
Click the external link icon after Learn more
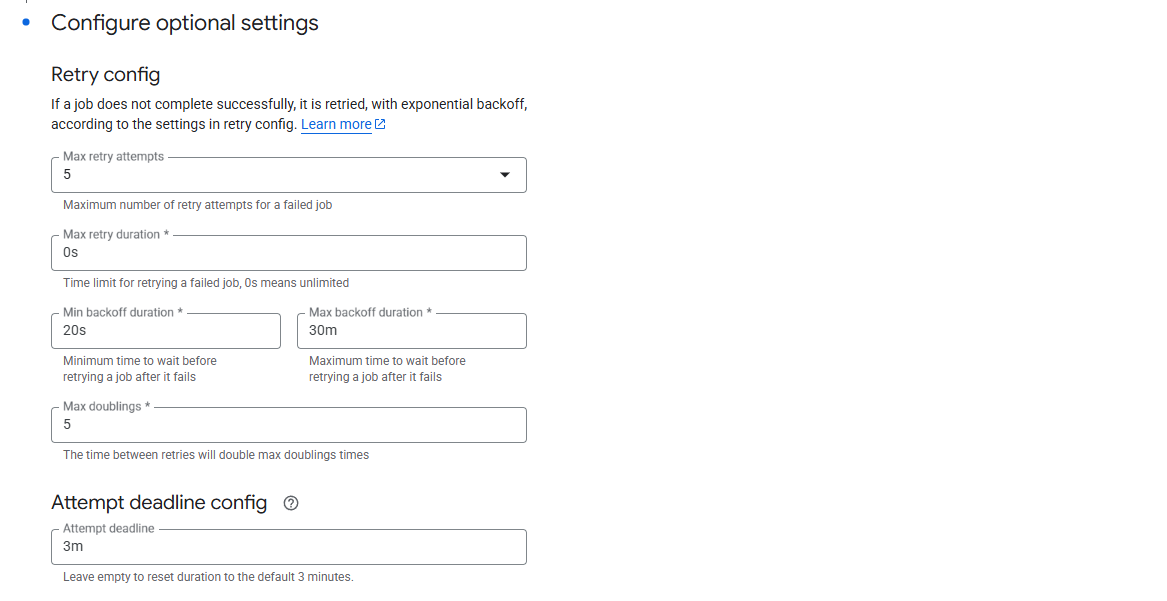coord(380,125)
